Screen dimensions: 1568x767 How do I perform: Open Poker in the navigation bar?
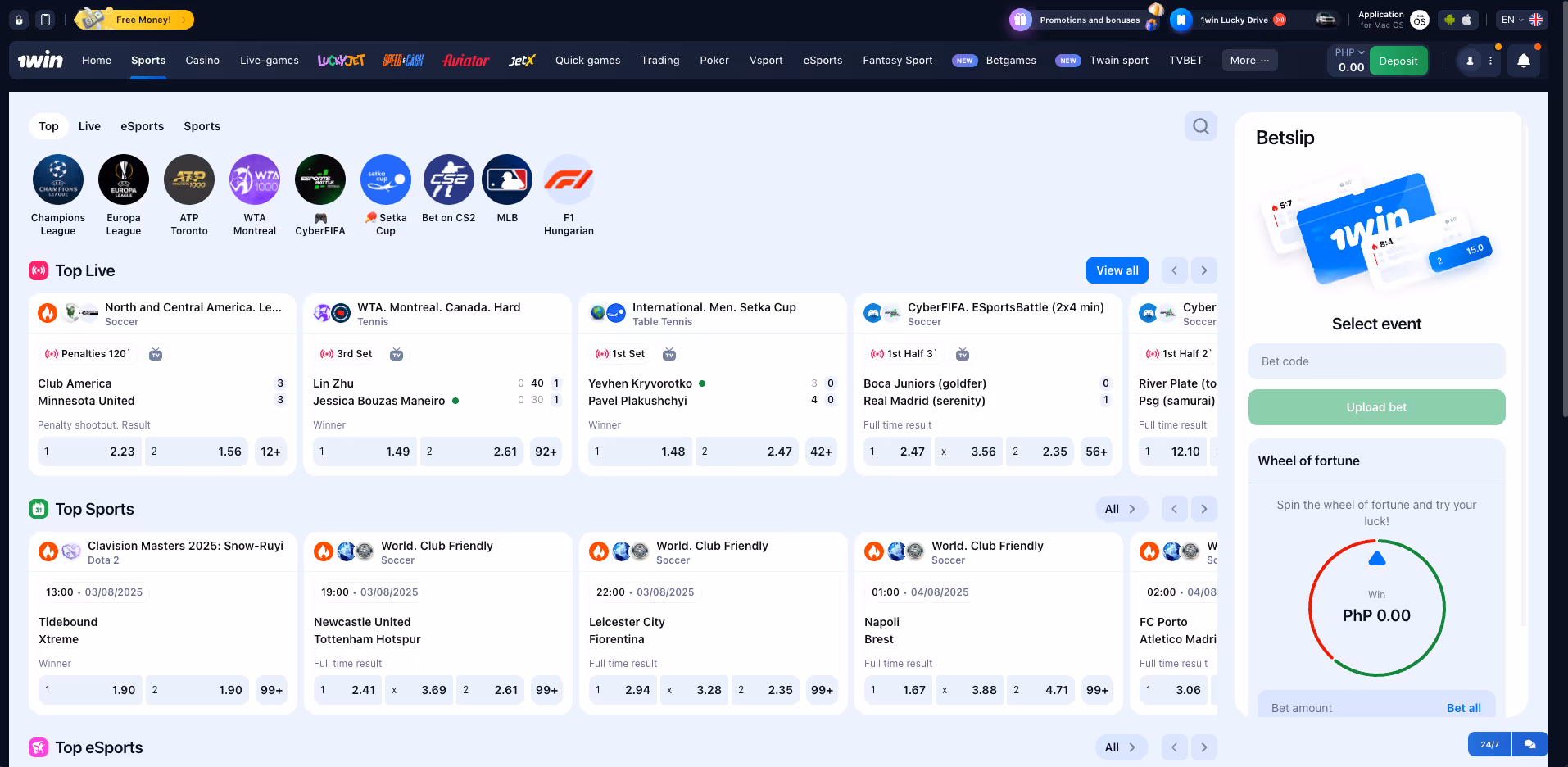point(714,61)
